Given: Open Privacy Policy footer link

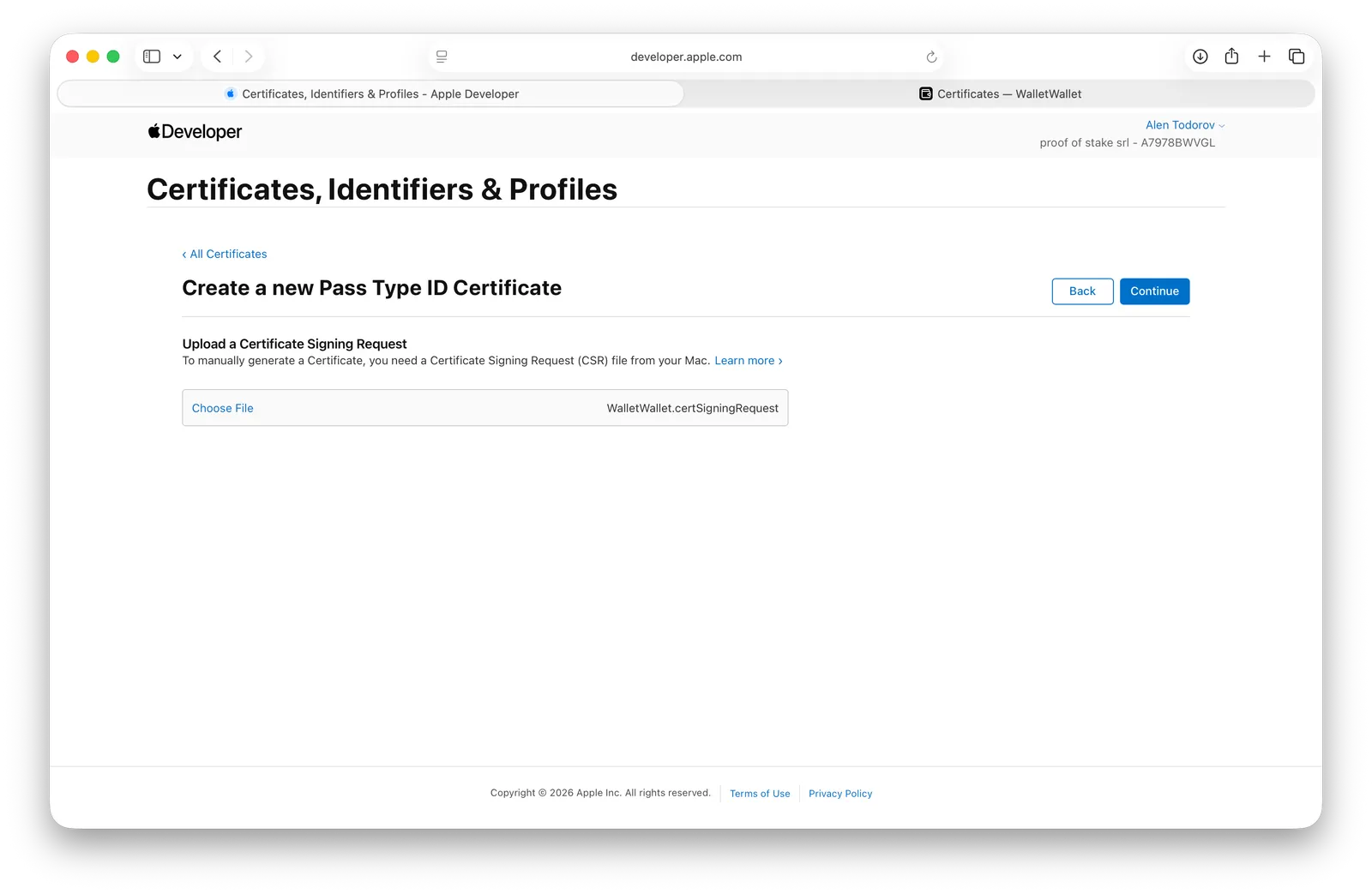Looking at the screenshot, I should pyautogui.click(x=840, y=794).
